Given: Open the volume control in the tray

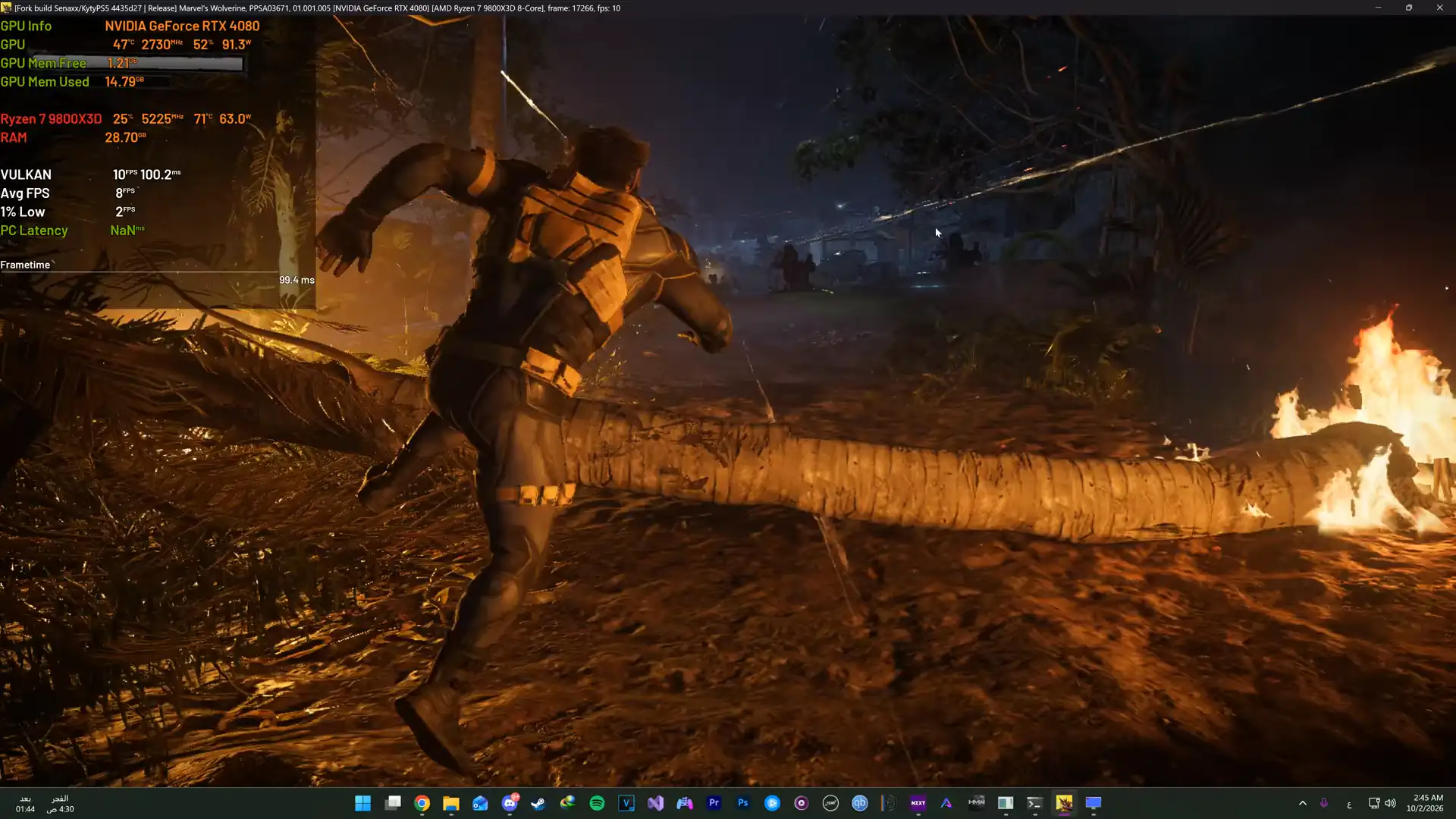Looking at the screenshot, I should coord(1390,803).
